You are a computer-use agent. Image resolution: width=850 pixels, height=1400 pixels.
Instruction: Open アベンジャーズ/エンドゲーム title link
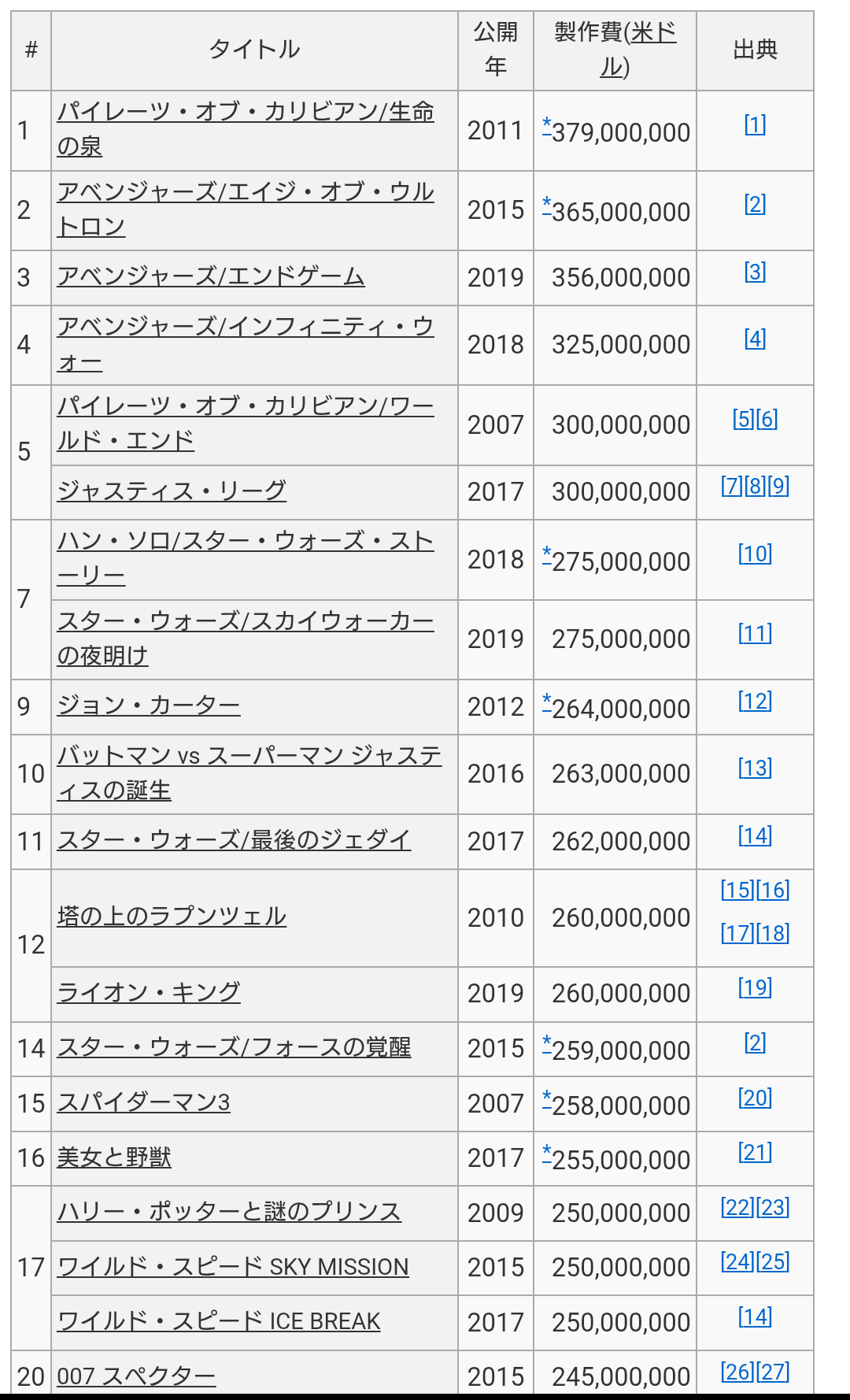click(211, 276)
